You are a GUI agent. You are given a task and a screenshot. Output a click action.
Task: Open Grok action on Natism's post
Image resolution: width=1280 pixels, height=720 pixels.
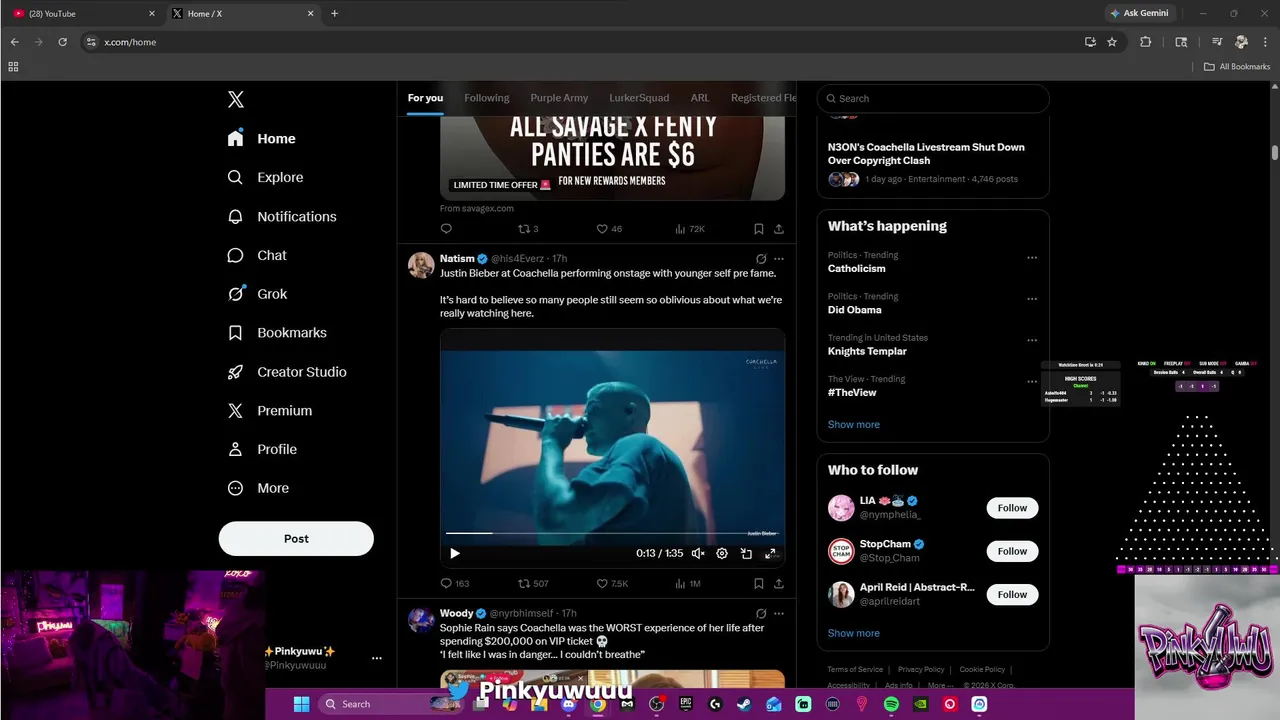click(761, 259)
